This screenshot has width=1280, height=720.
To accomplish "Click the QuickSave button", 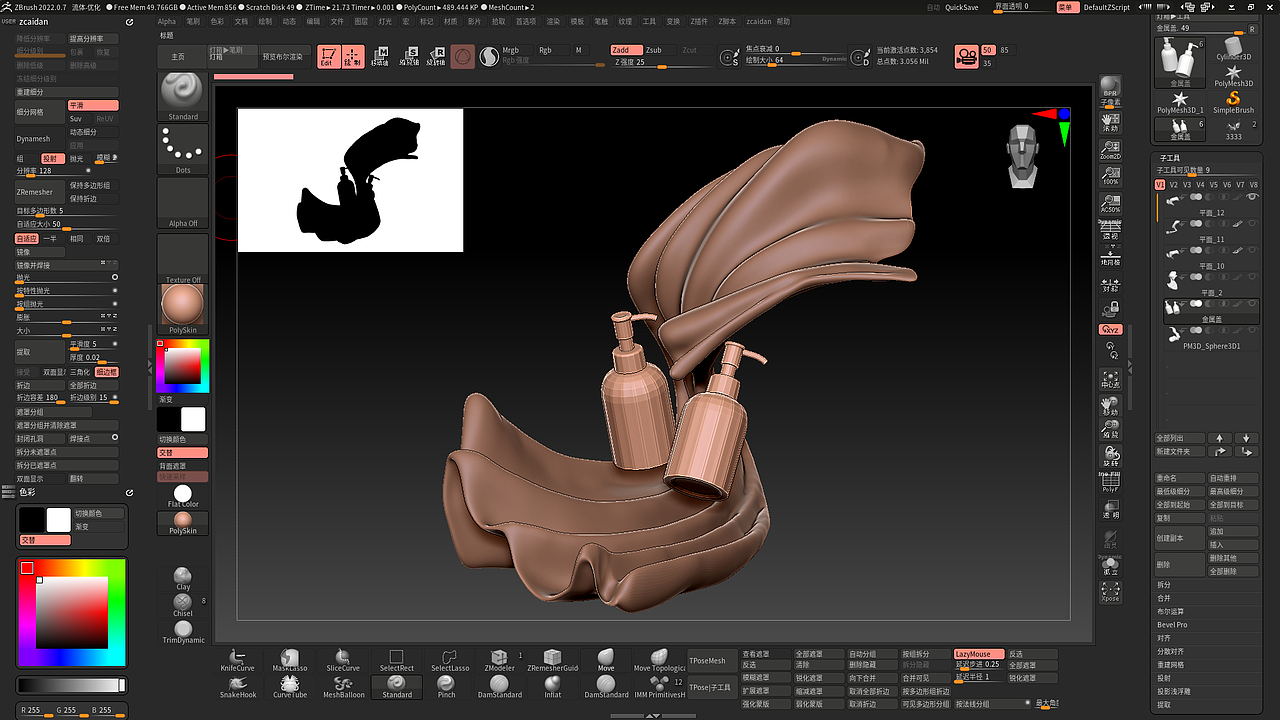I will coord(962,7).
